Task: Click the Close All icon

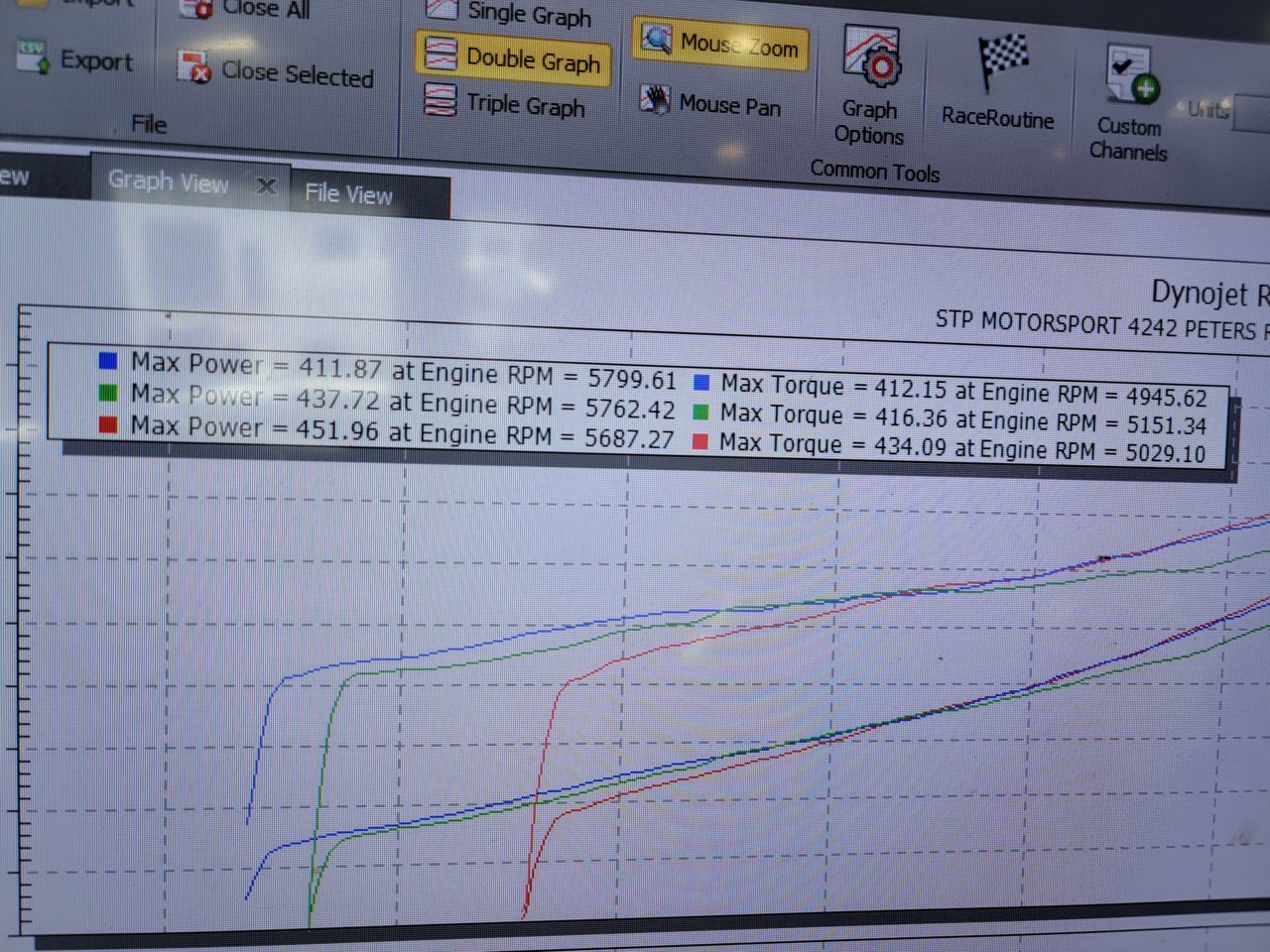Action: click(195, 9)
